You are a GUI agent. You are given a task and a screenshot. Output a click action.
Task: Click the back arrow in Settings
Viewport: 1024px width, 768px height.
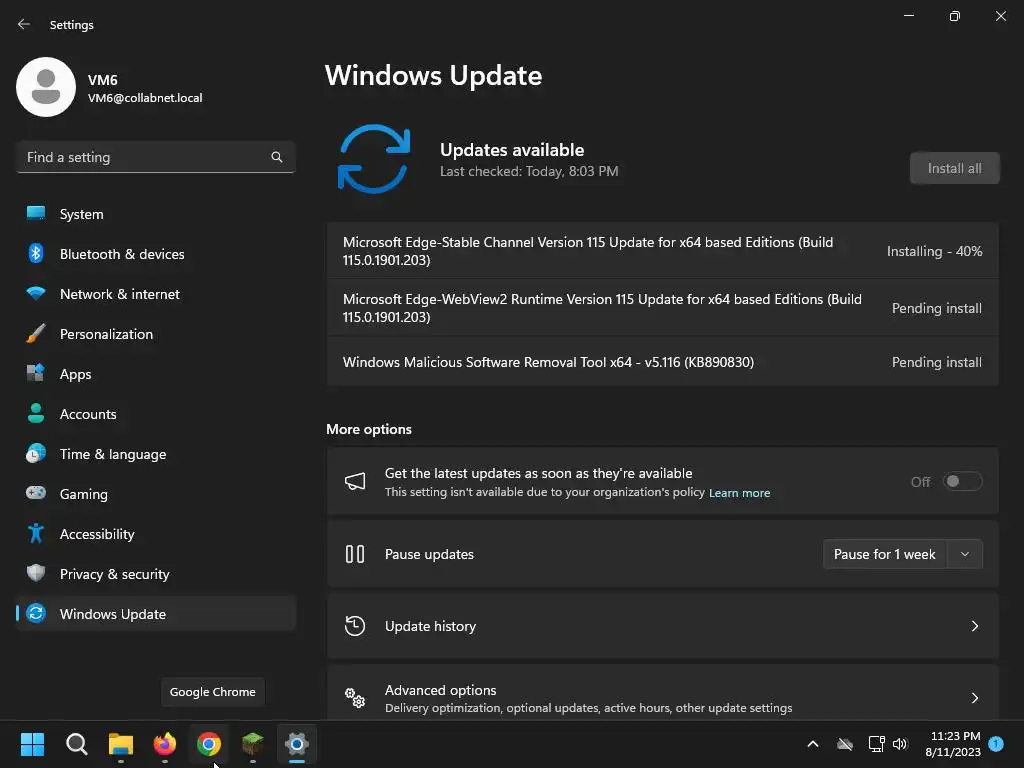tap(24, 24)
